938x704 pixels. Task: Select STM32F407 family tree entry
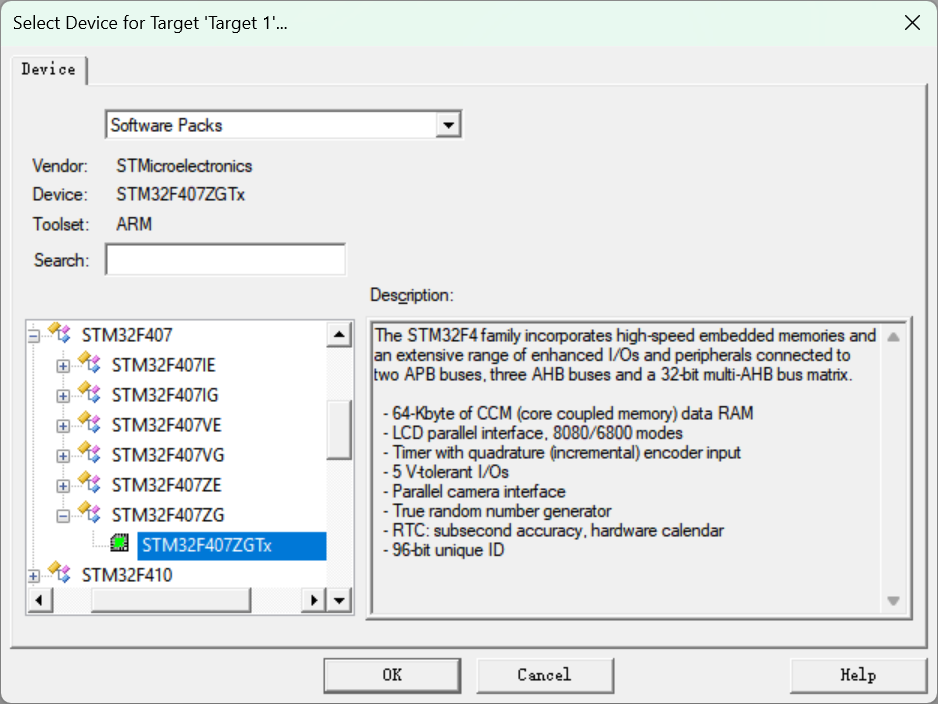(127, 335)
